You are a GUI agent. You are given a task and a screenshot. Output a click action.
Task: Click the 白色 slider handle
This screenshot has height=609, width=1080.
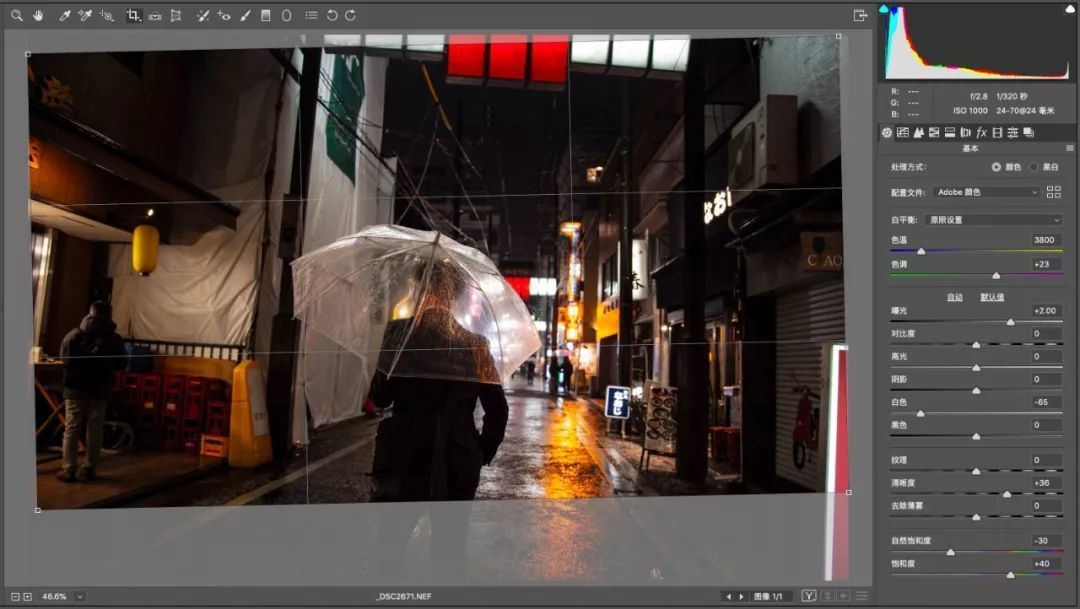click(920, 413)
